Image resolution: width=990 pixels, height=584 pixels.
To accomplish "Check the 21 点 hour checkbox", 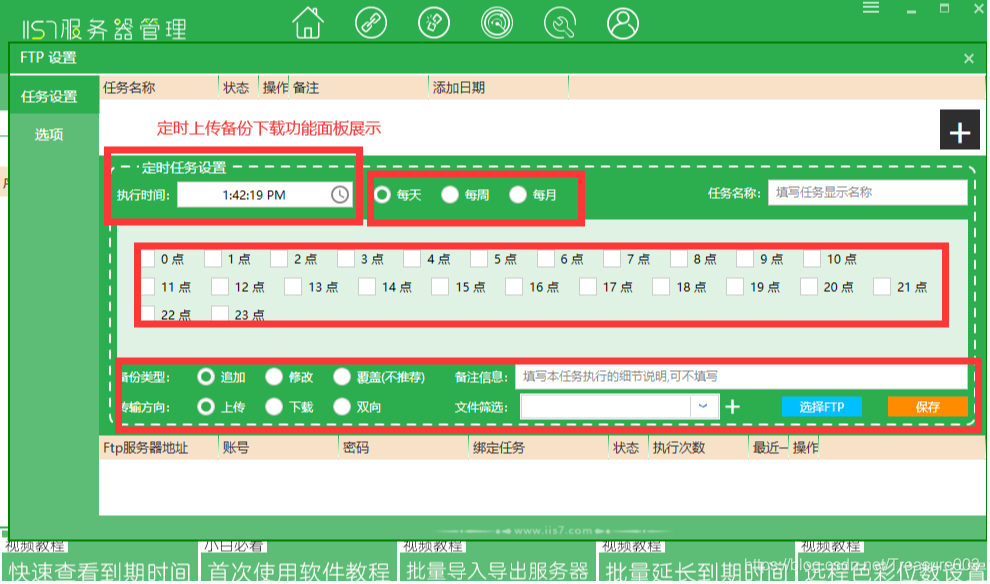I will pos(882,287).
